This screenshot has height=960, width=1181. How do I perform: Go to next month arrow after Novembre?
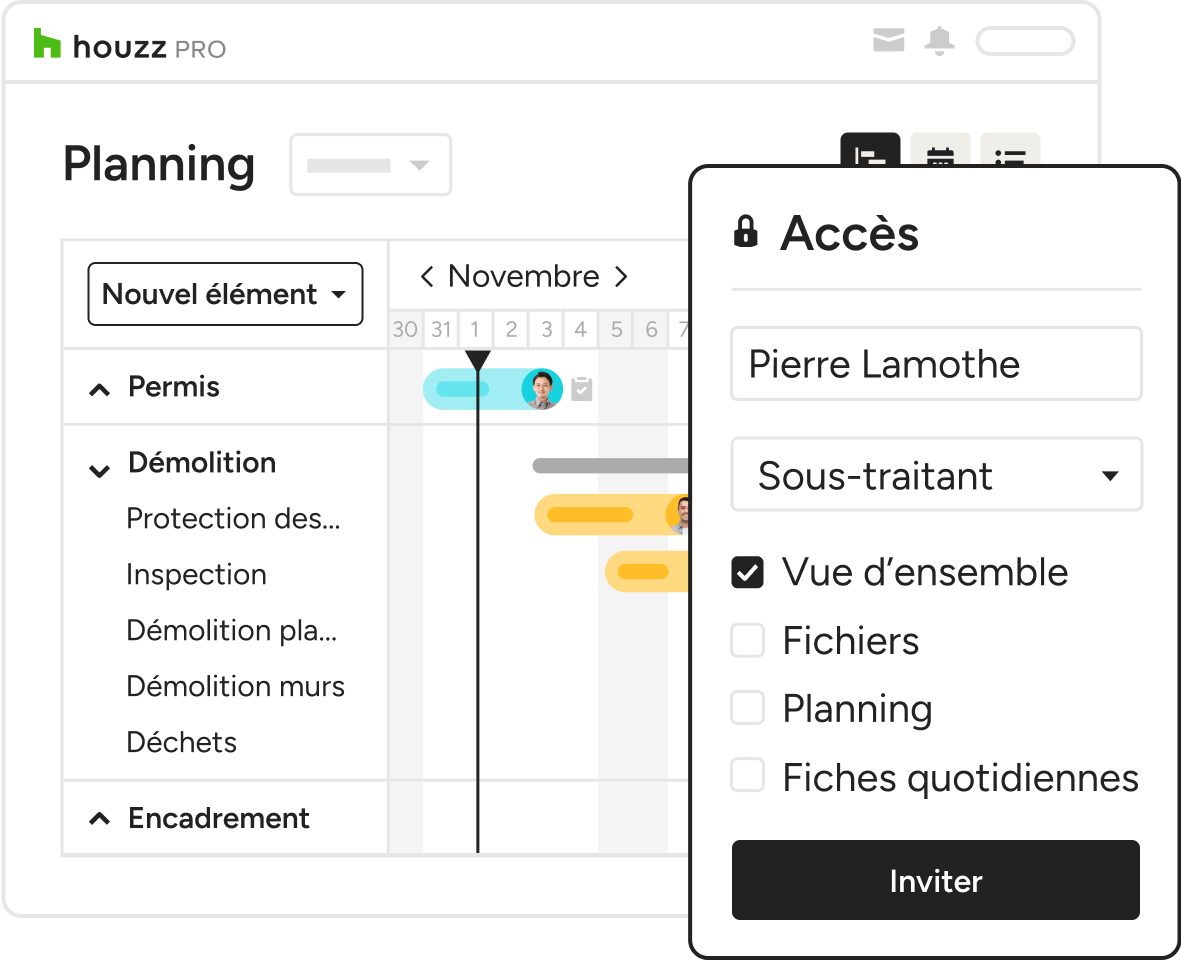point(621,277)
